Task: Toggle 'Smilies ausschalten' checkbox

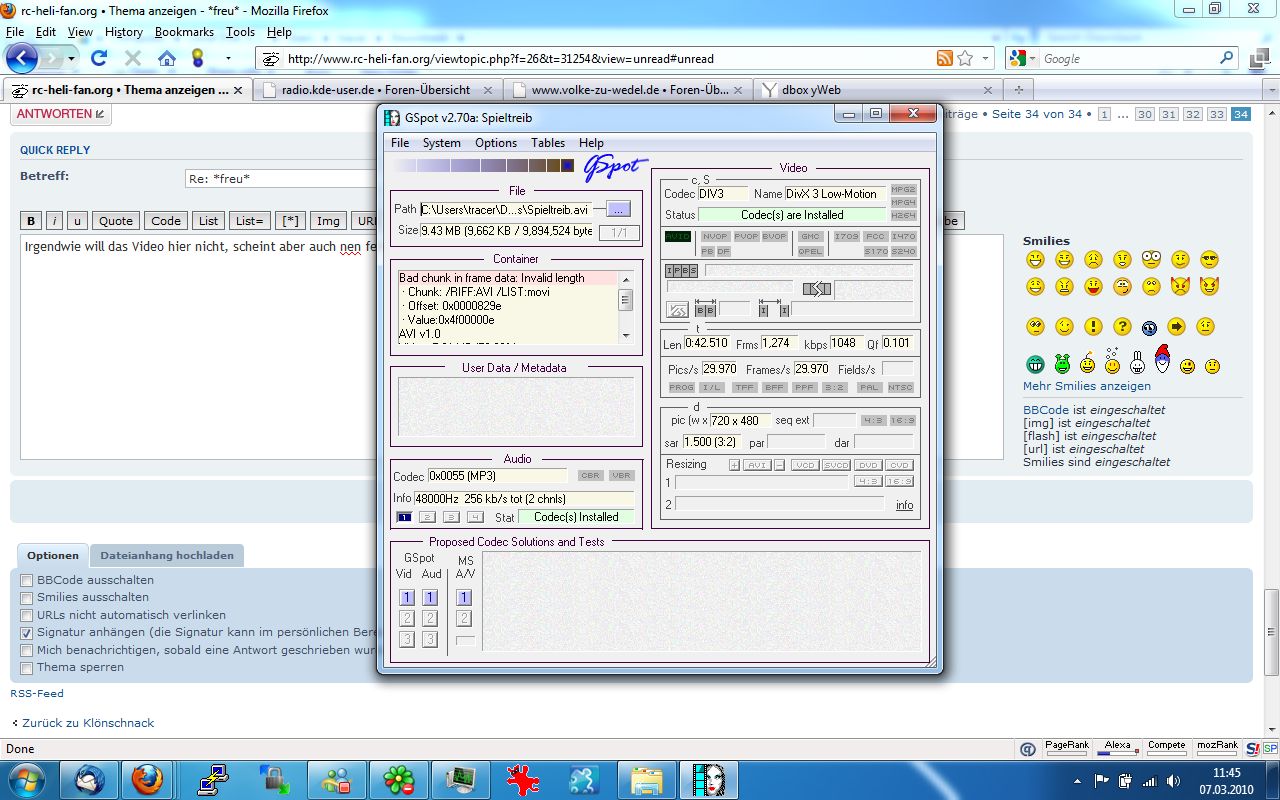Action: pyautogui.click(x=27, y=597)
